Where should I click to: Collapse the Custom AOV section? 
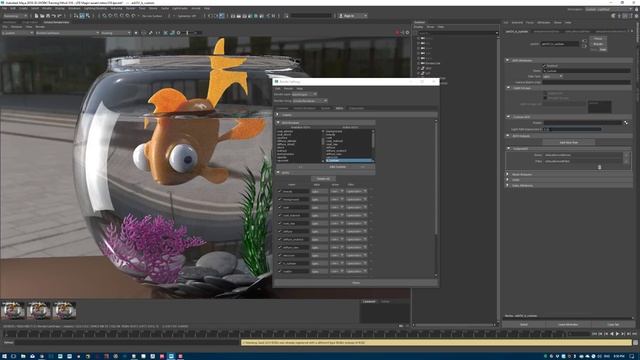[508, 117]
